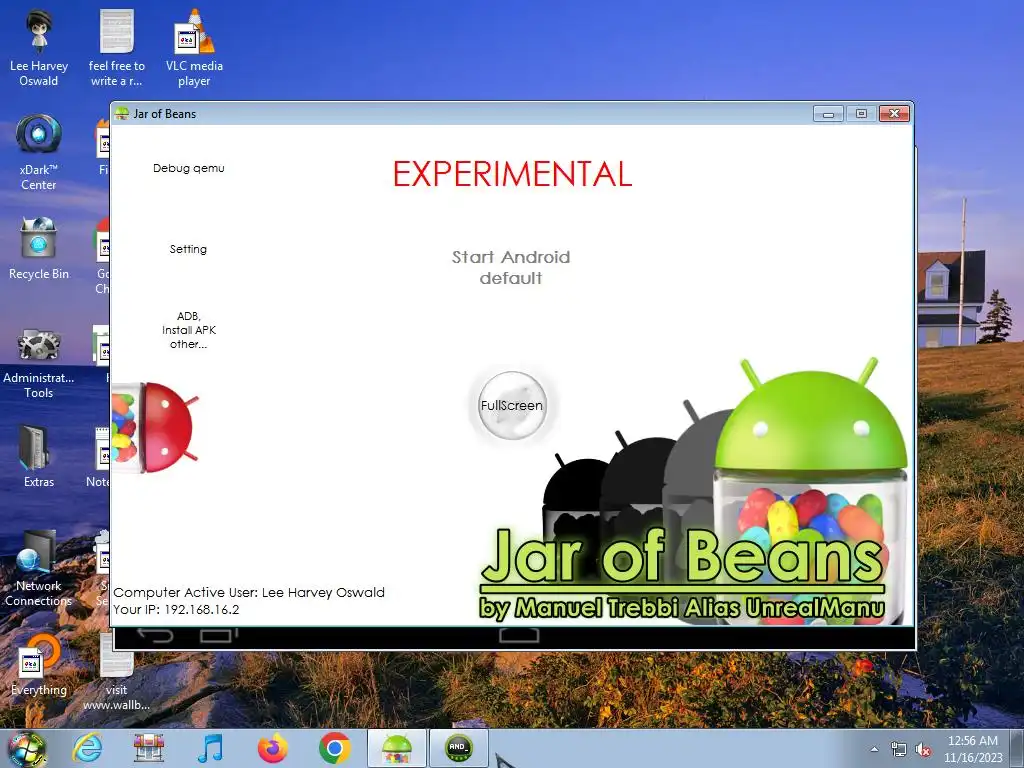This screenshot has width=1024, height=768.
Task: Launch Firefox from the taskbar
Action: [272, 748]
